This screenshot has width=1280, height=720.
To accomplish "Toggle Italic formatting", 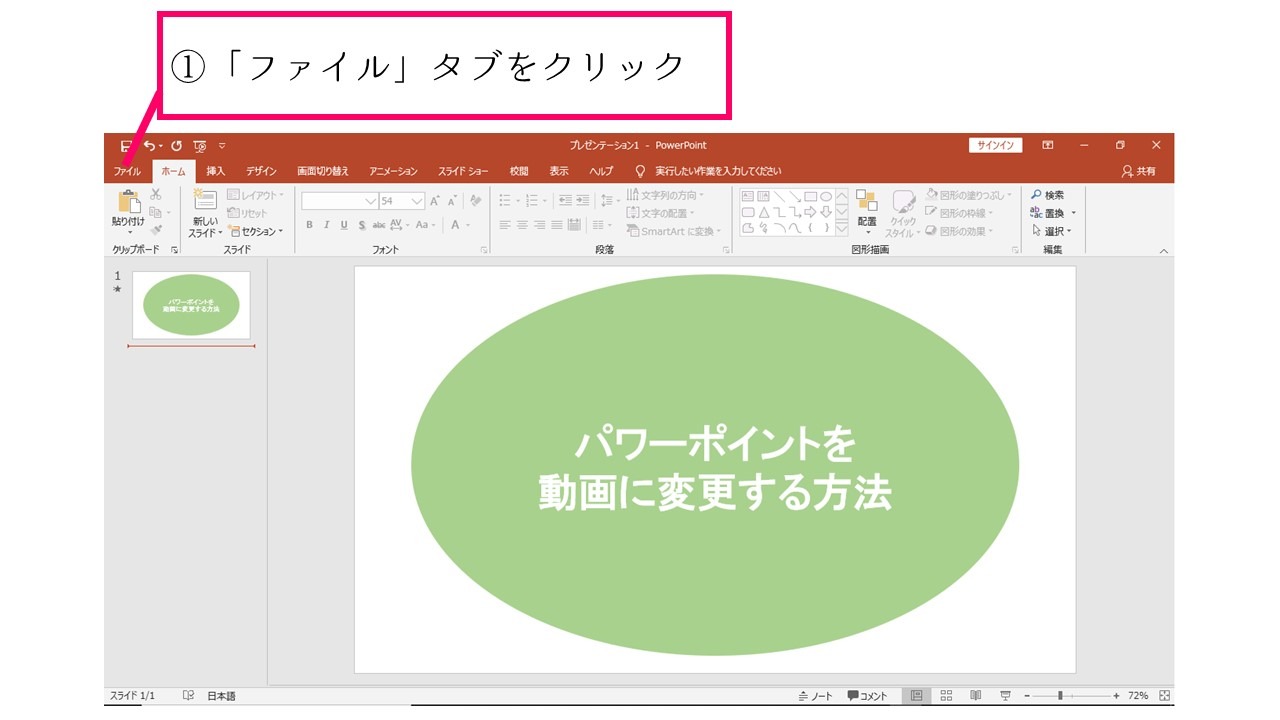I will click(x=326, y=225).
